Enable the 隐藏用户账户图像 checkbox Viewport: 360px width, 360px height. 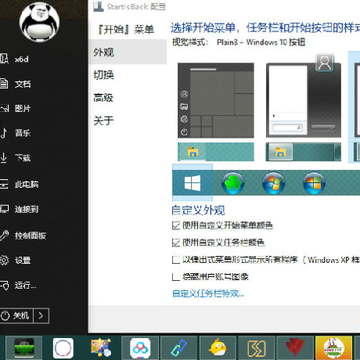(176, 277)
